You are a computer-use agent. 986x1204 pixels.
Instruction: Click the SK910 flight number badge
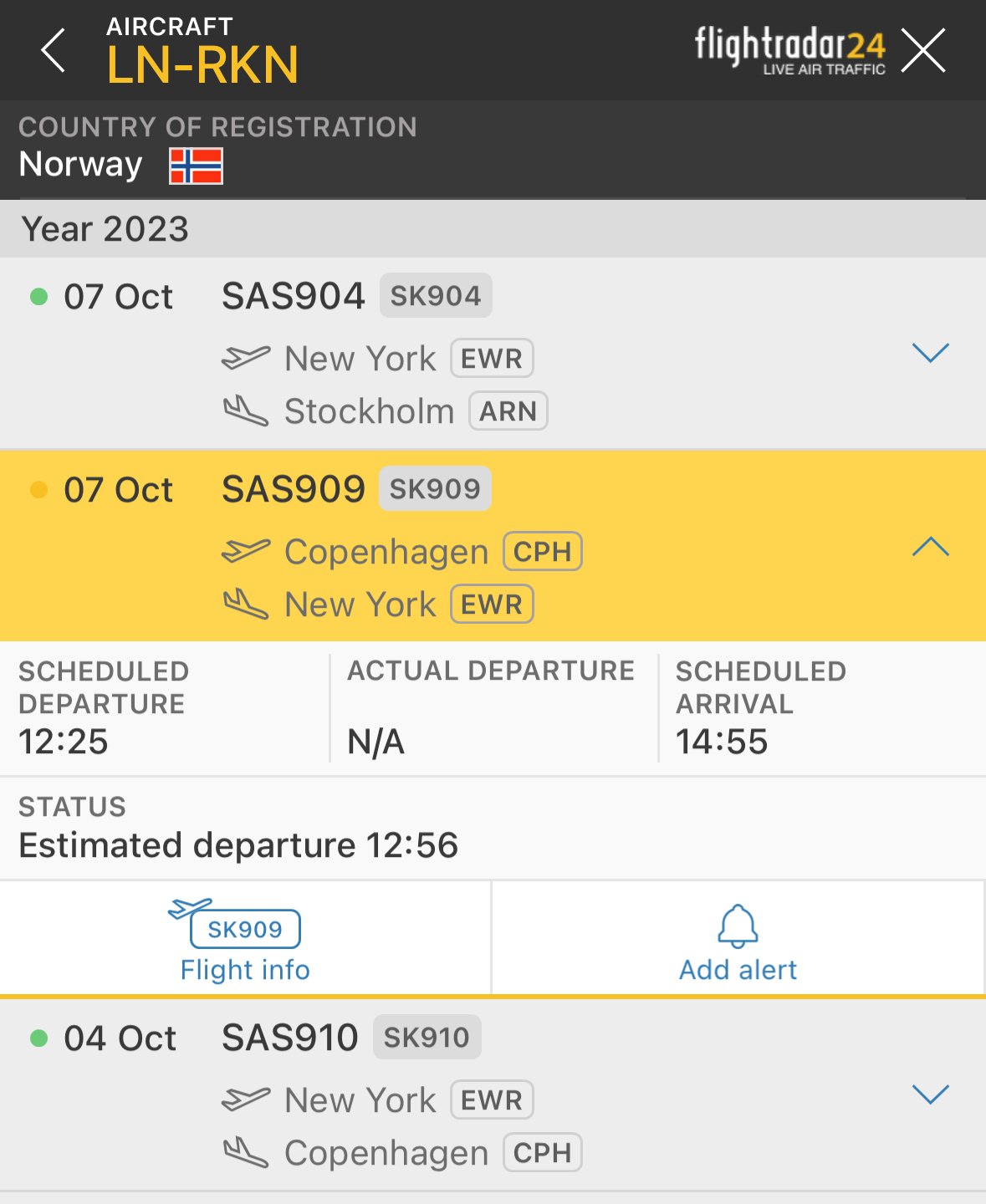click(427, 1038)
